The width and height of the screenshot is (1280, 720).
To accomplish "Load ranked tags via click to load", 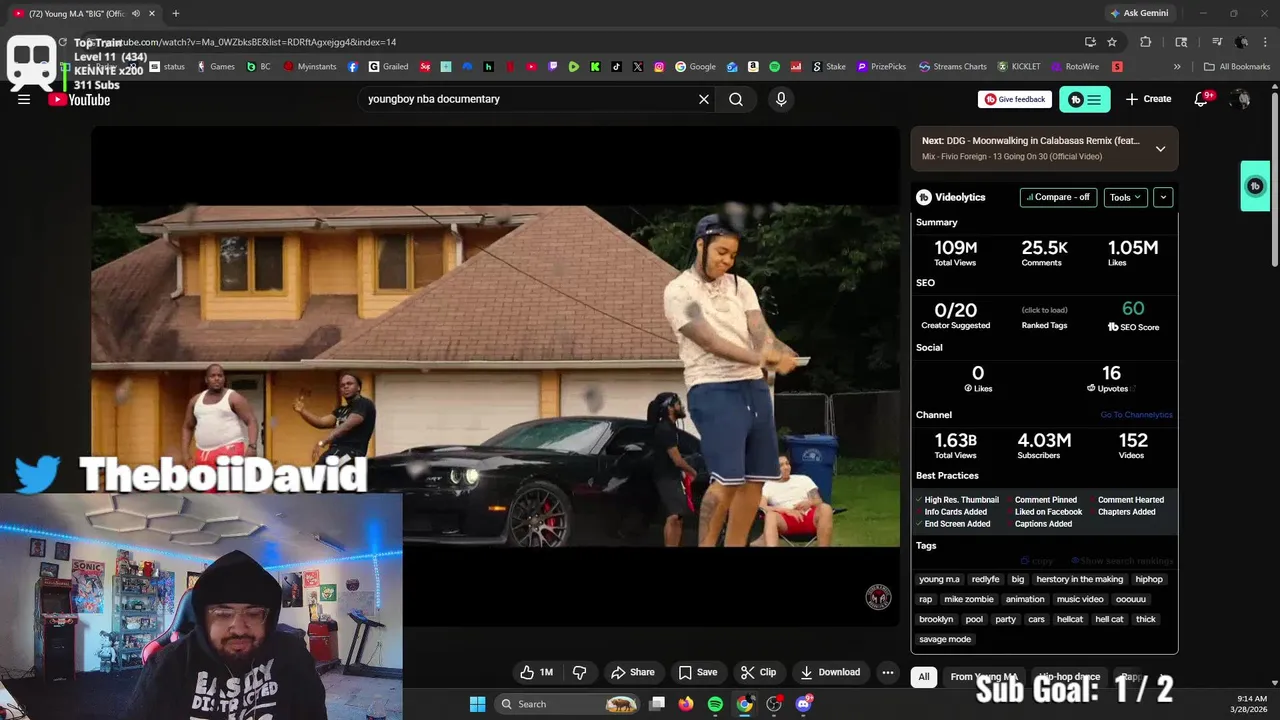I will click(1044, 310).
